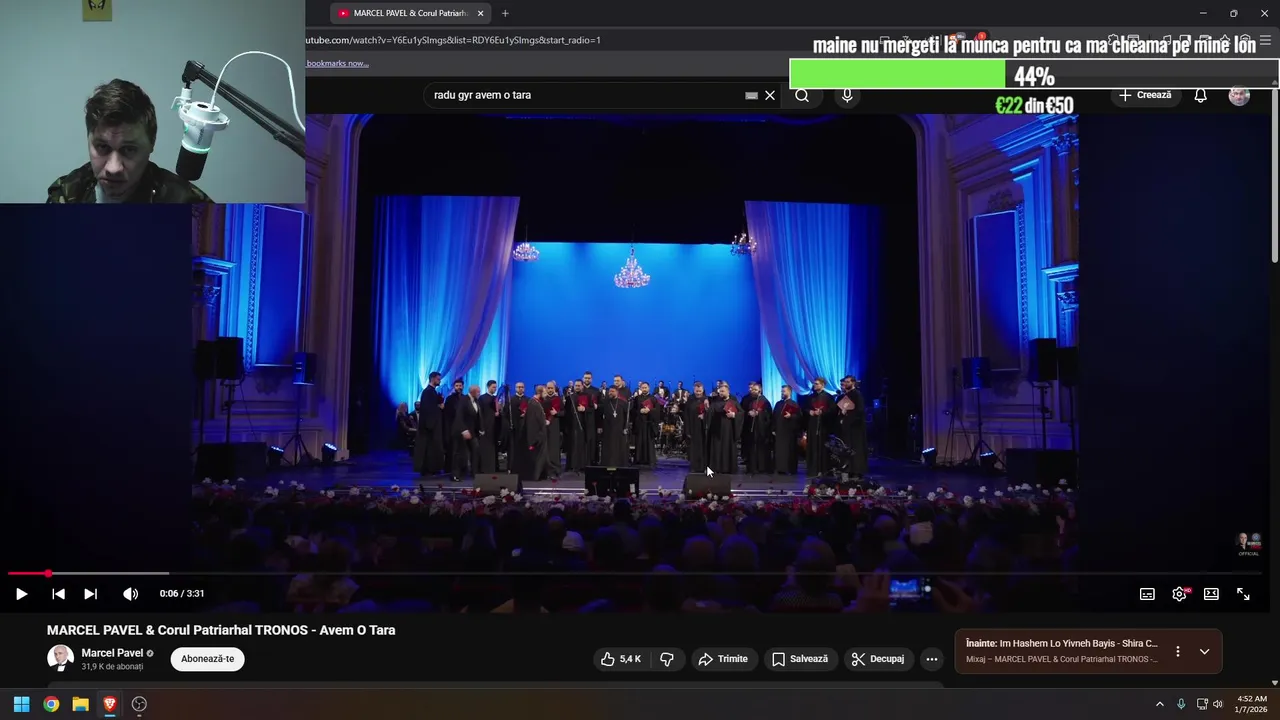Share video via Trimite button
The image size is (1280, 720).
tap(723, 659)
